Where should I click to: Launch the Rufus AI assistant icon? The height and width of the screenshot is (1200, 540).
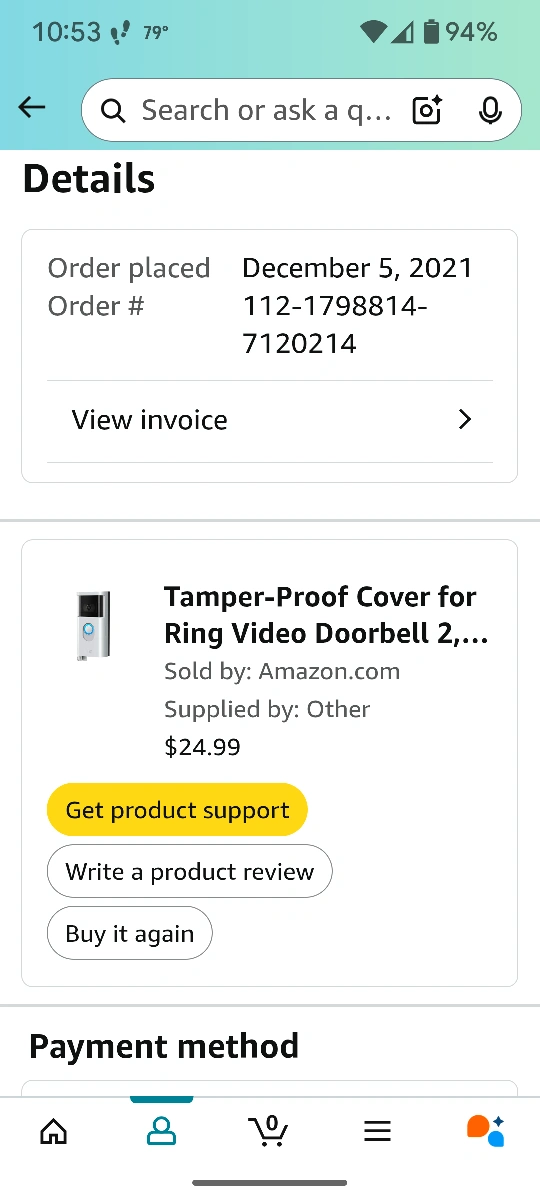(486, 1130)
